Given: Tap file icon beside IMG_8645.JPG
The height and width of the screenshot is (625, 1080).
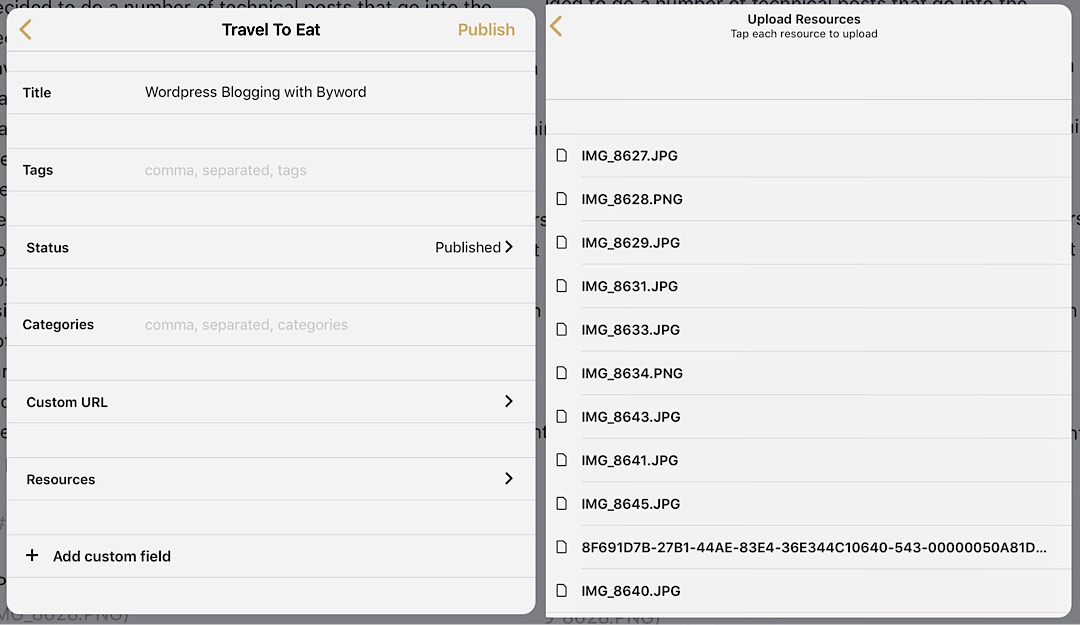Looking at the screenshot, I should pyautogui.click(x=562, y=504).
